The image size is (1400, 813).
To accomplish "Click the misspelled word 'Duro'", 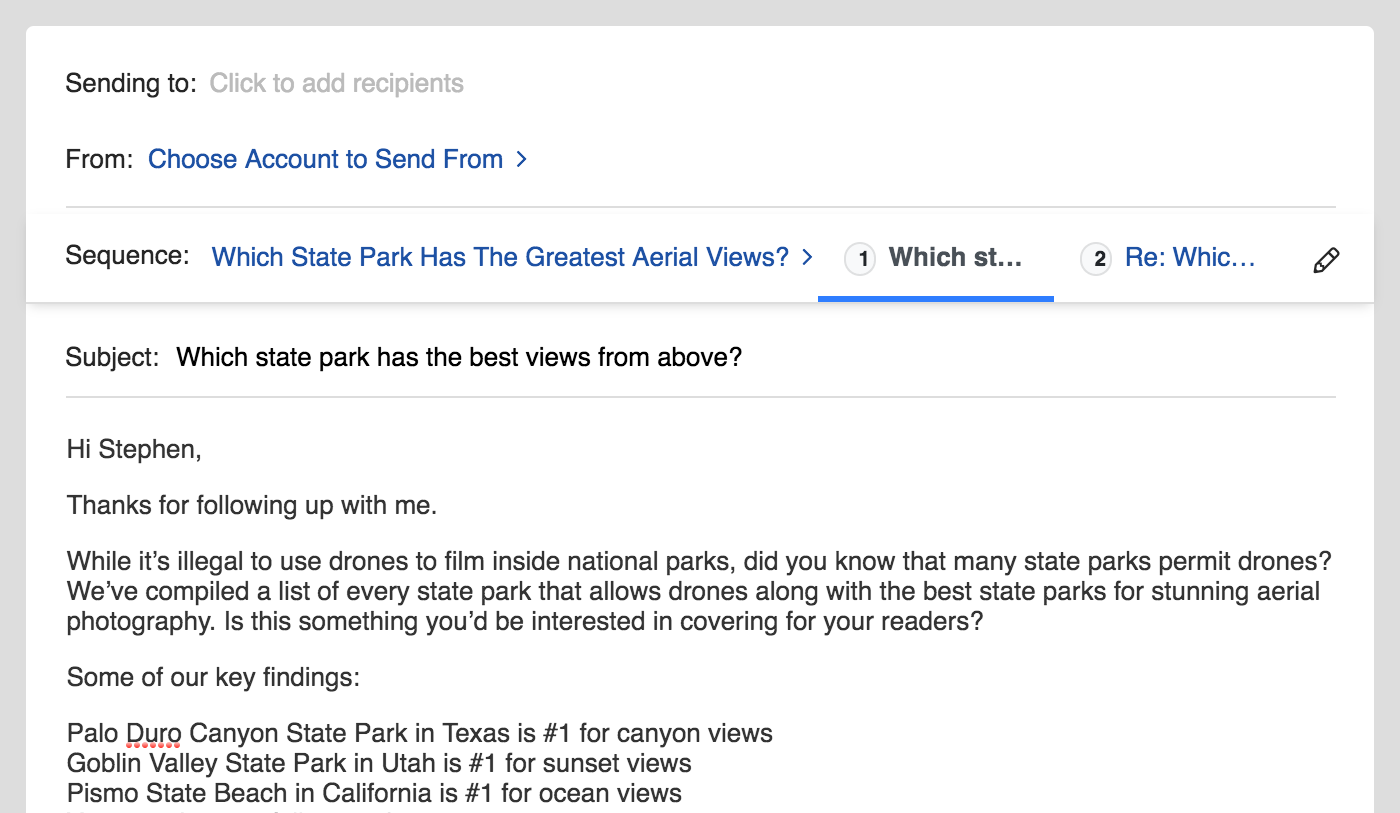I will [153, 734].
